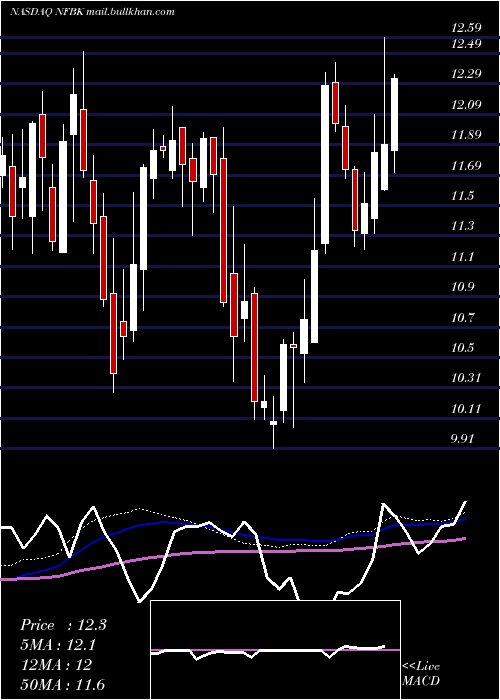Select the 11.89 price axis label

466,135
